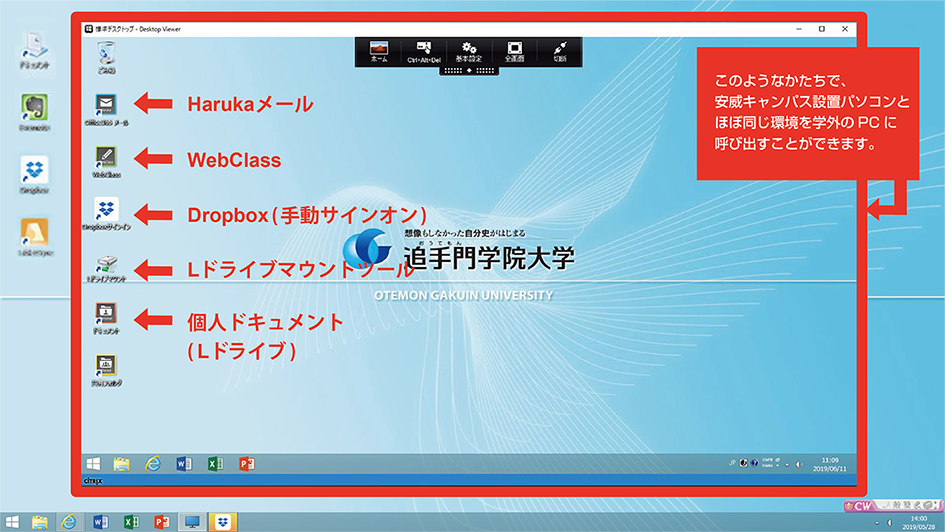Open basic settings in viewer toolbar
This screenshot has width=945, height=532.
click(468, 52)
